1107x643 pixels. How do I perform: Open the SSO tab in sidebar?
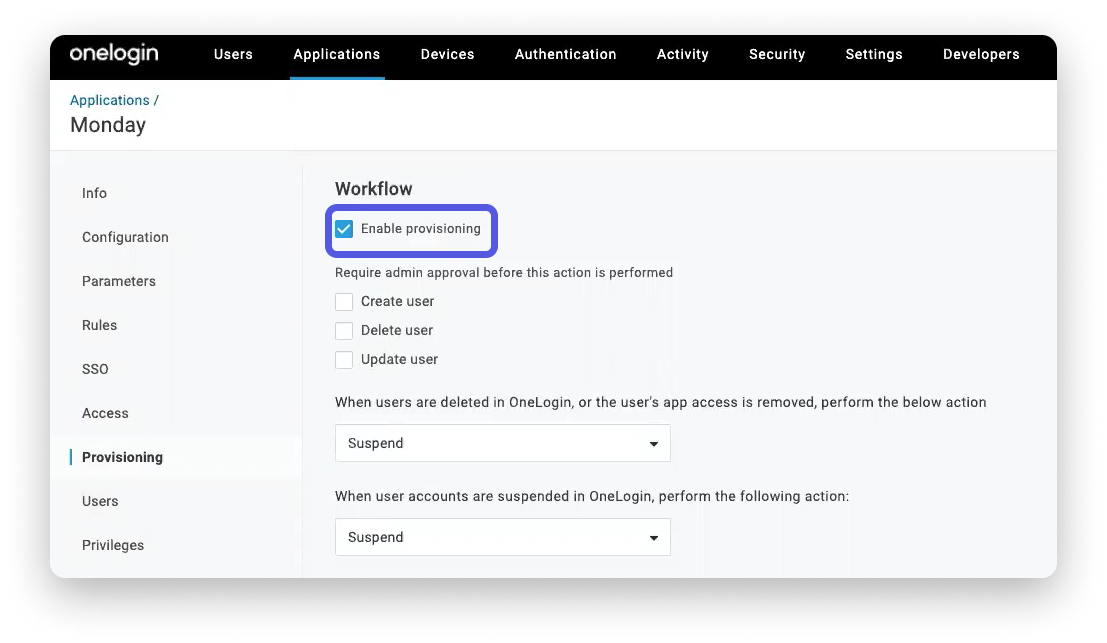(x=95, y=369)
